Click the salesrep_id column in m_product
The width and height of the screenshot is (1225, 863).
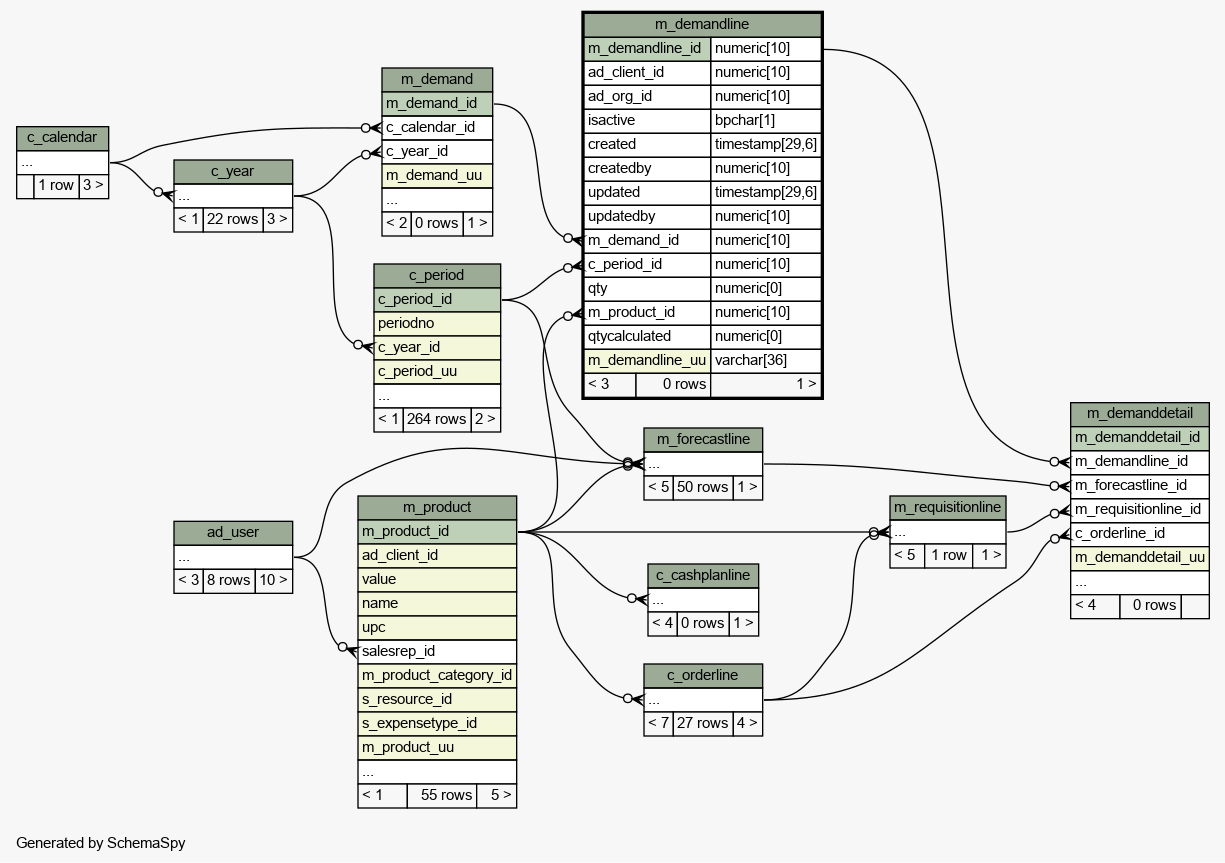tap(437, 651)
